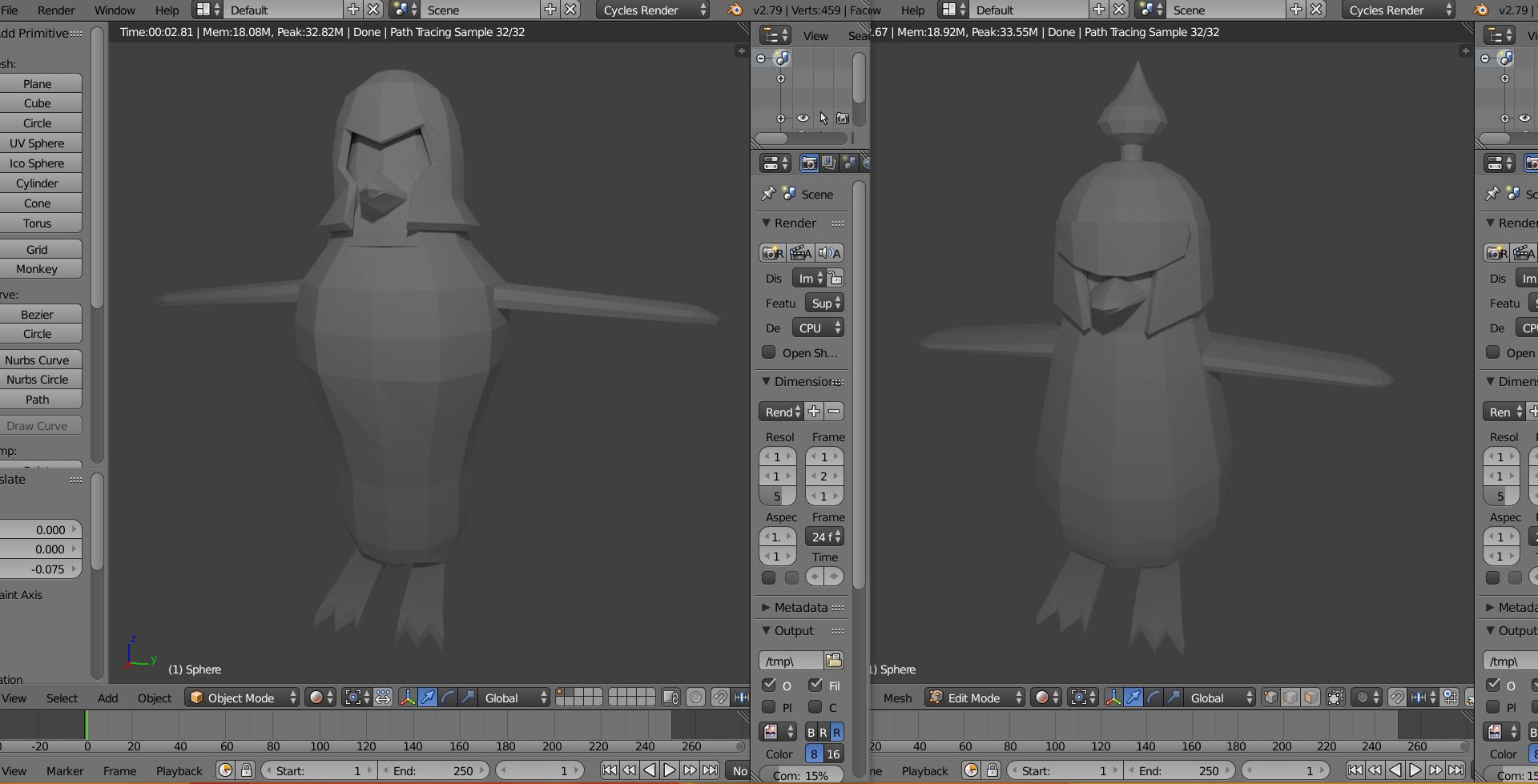This screenshot has width=1538, height=784.
Task: Click the Render image button (R)
Action: pos(773,253)
